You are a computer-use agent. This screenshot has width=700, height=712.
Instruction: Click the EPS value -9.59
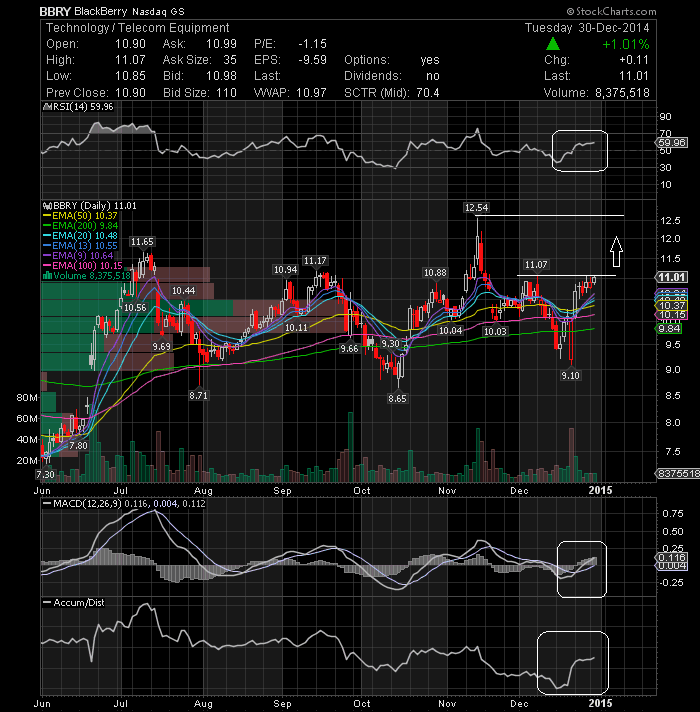point(312,60)
